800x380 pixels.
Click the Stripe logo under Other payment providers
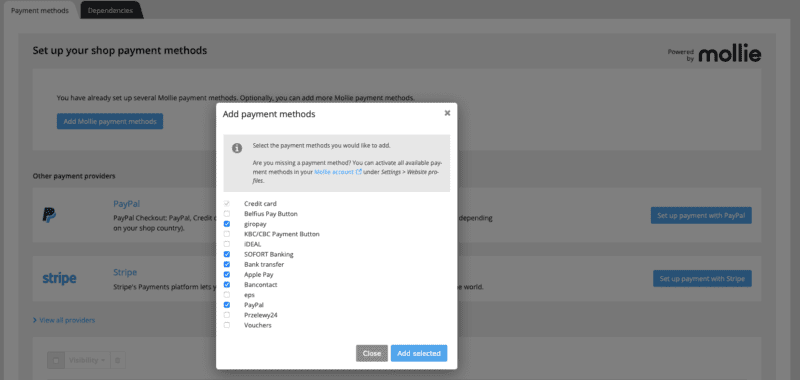[x=59, y=278]
